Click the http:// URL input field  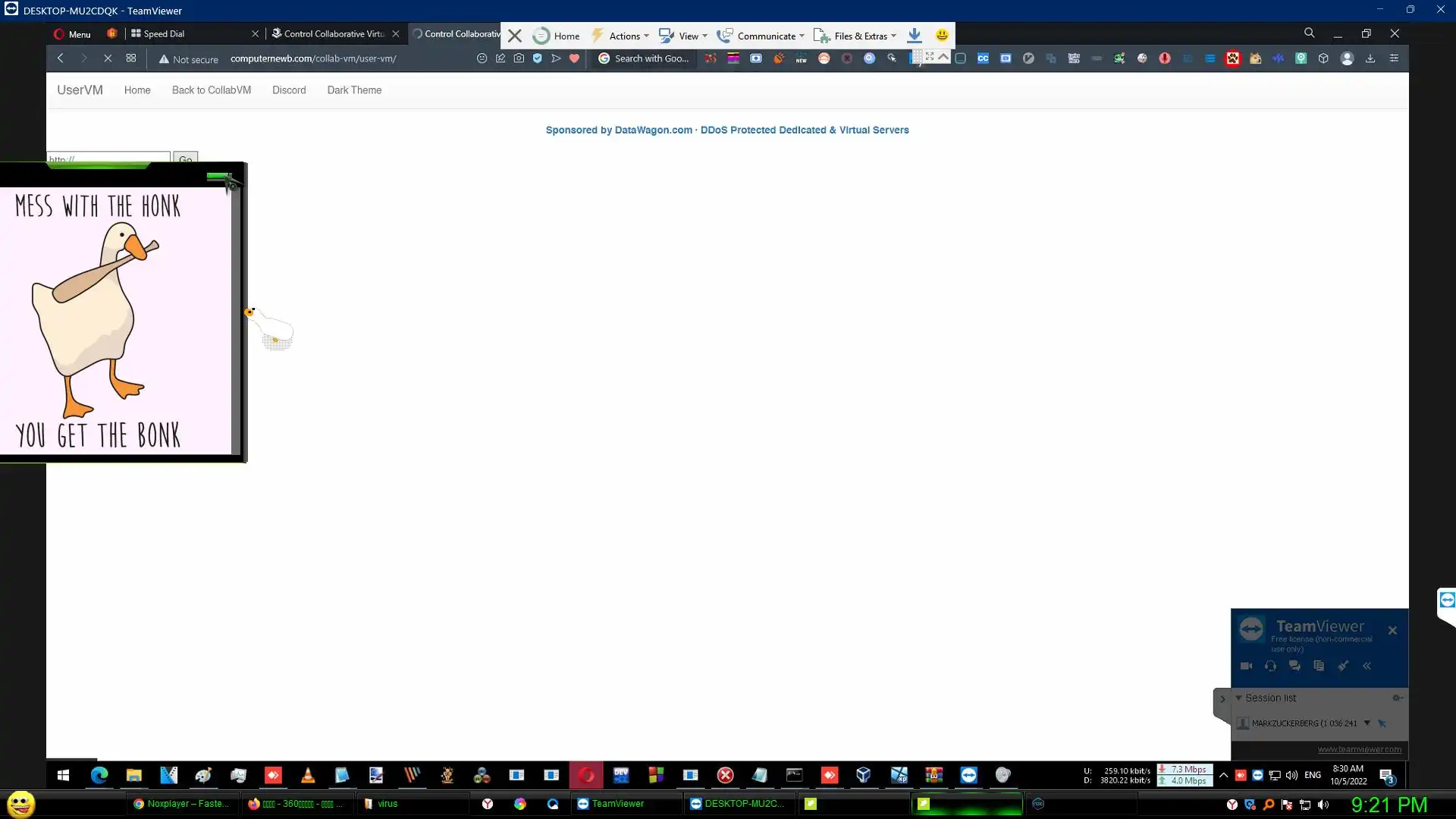tap(108, 158)
